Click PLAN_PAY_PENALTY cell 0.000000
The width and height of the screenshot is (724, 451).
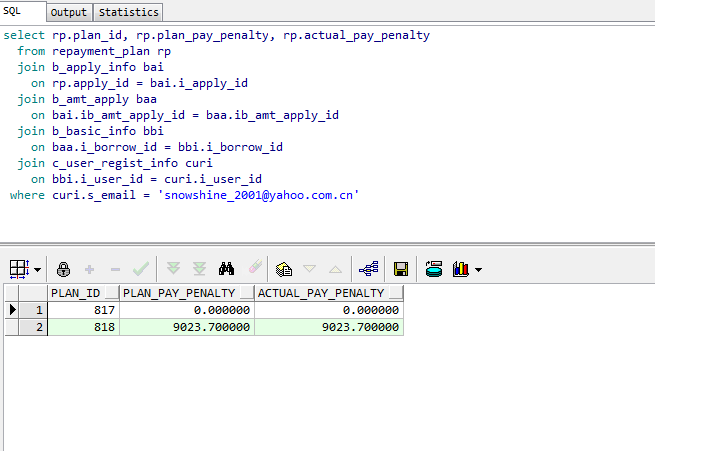tap(187, 310)
